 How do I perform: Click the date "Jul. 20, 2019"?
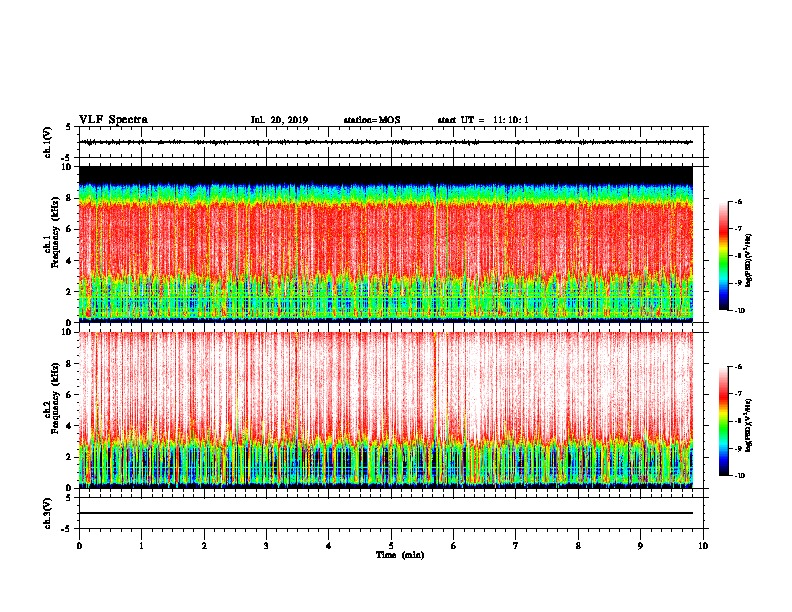(279, 120)
